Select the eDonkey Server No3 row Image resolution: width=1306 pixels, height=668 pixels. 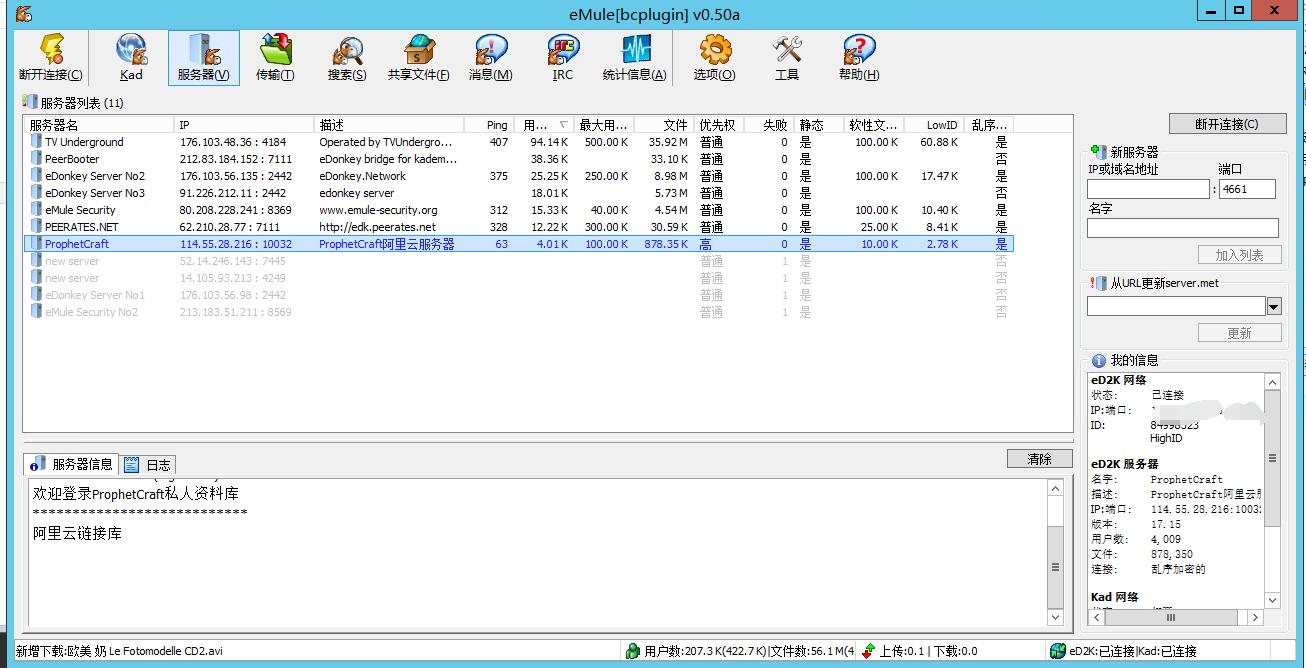pos(518,193)
